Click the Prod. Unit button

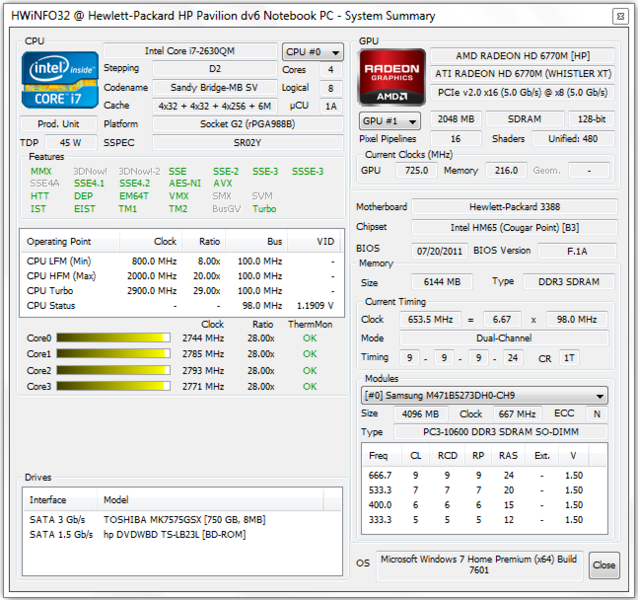click(59, 124)
